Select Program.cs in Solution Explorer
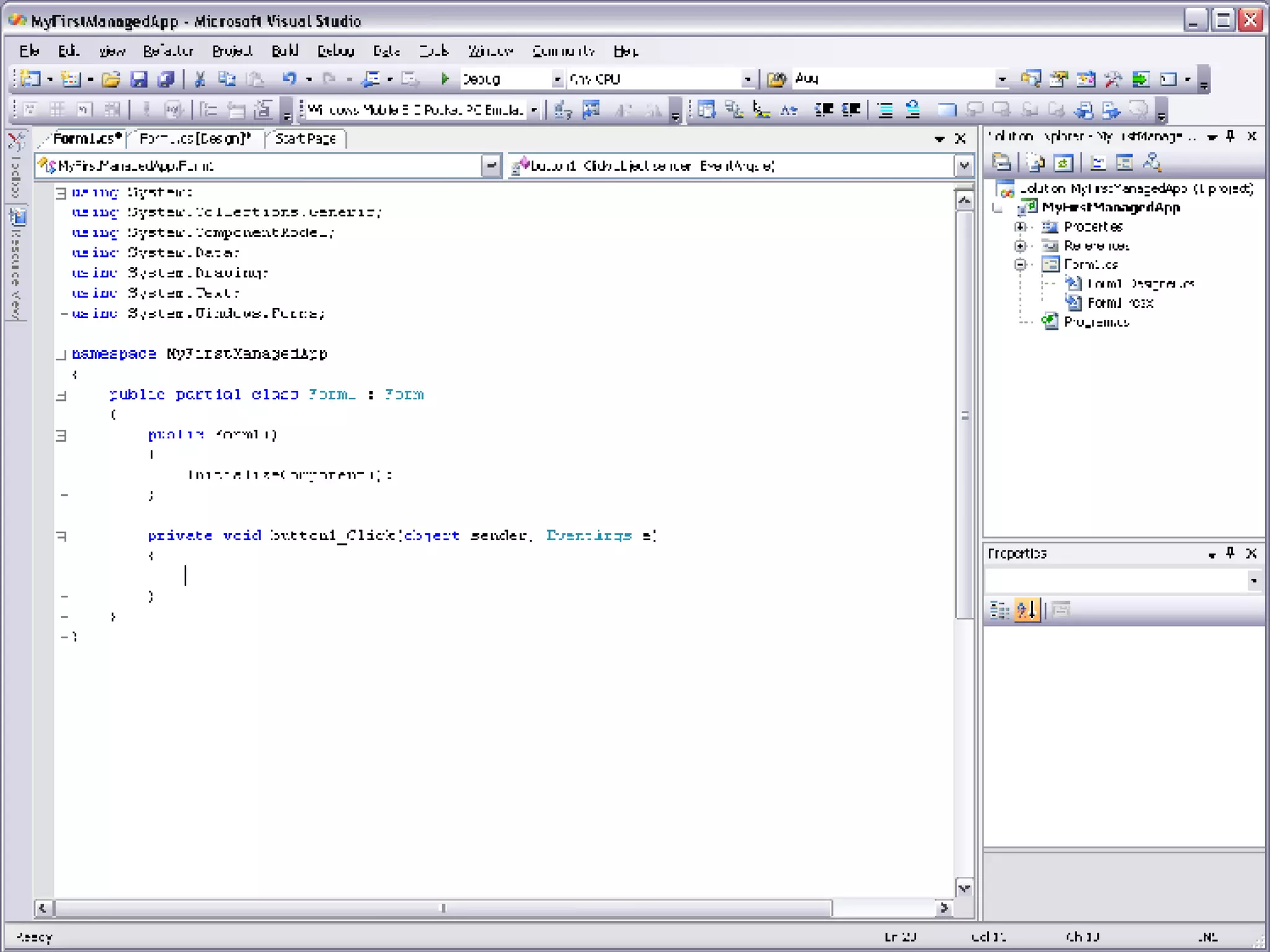 [x=1096, y=322]
